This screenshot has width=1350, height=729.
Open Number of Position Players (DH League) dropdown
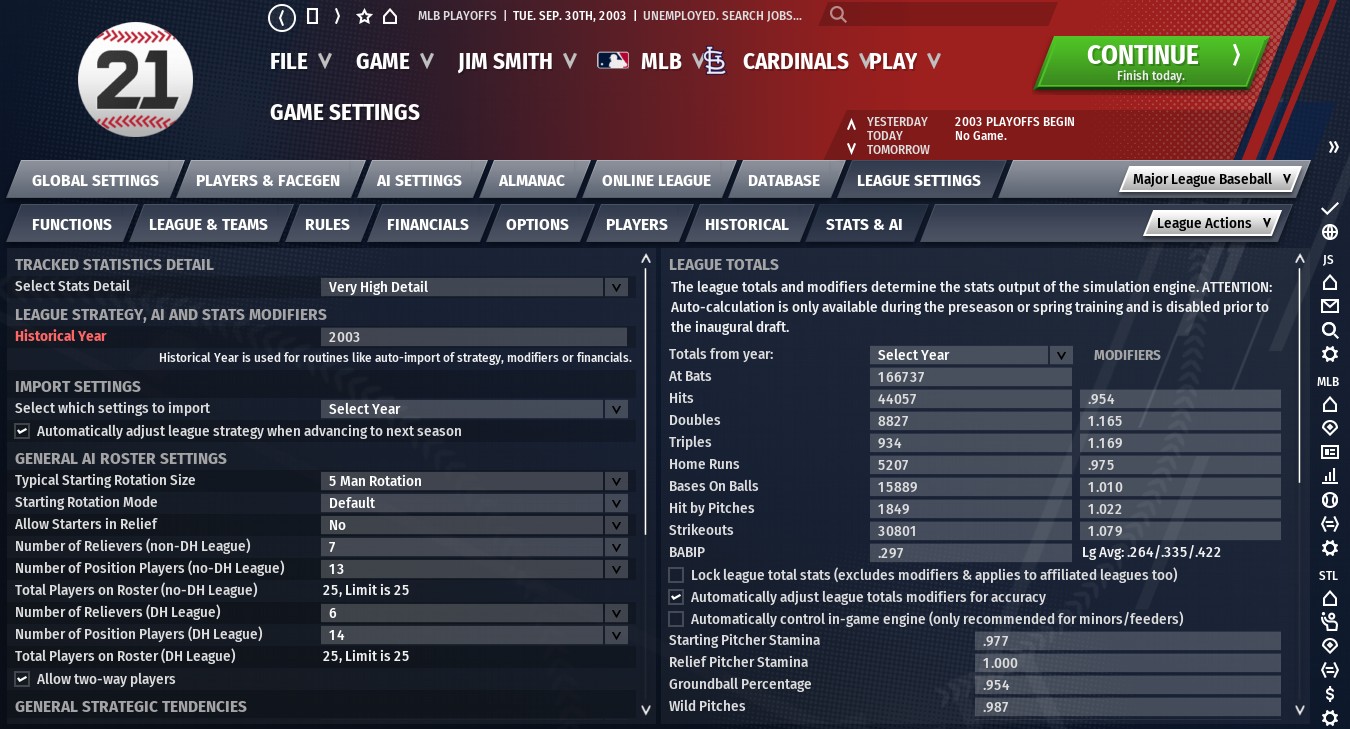click(474, 635)
